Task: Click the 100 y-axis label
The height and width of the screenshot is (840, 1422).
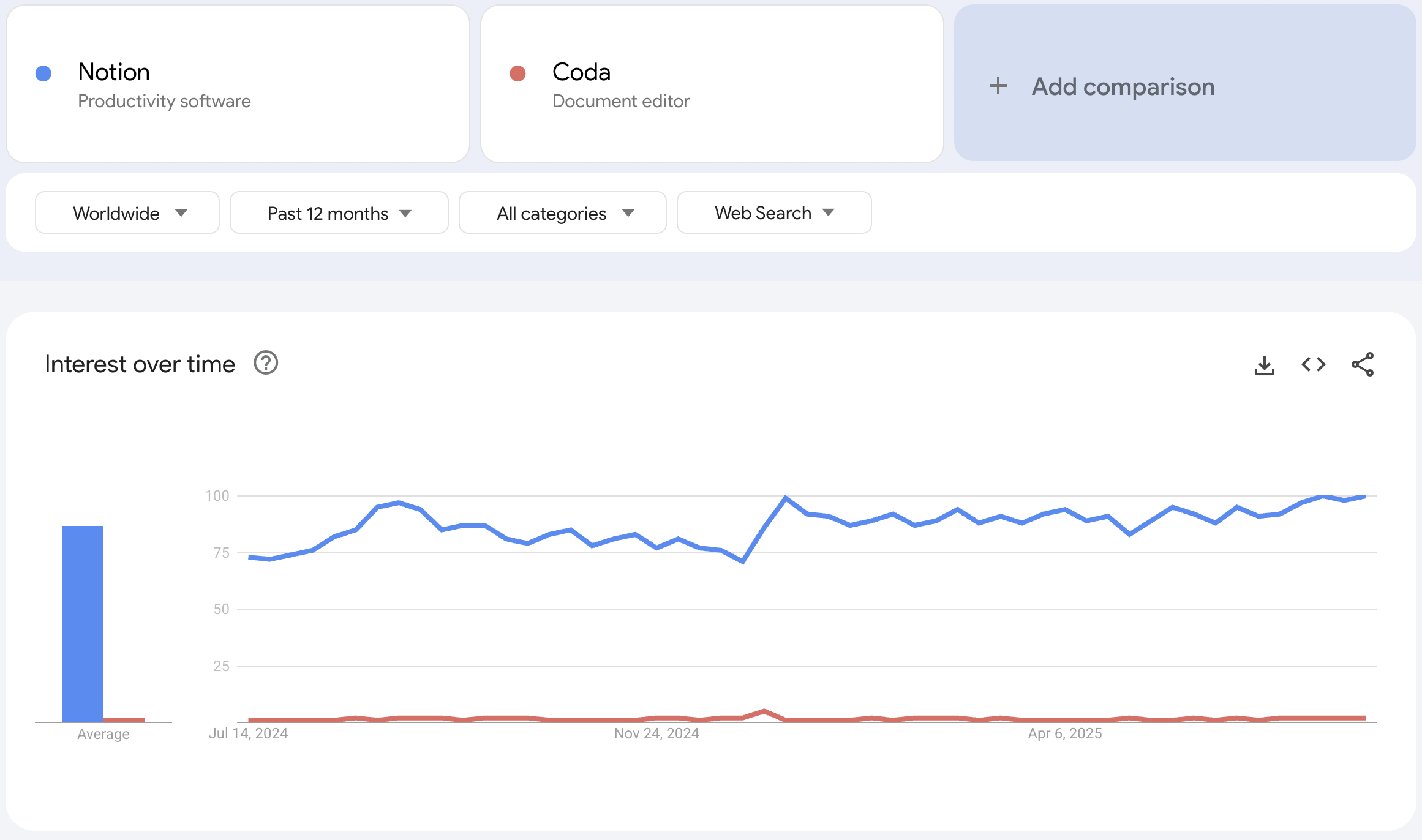Action: pos(217,496)
